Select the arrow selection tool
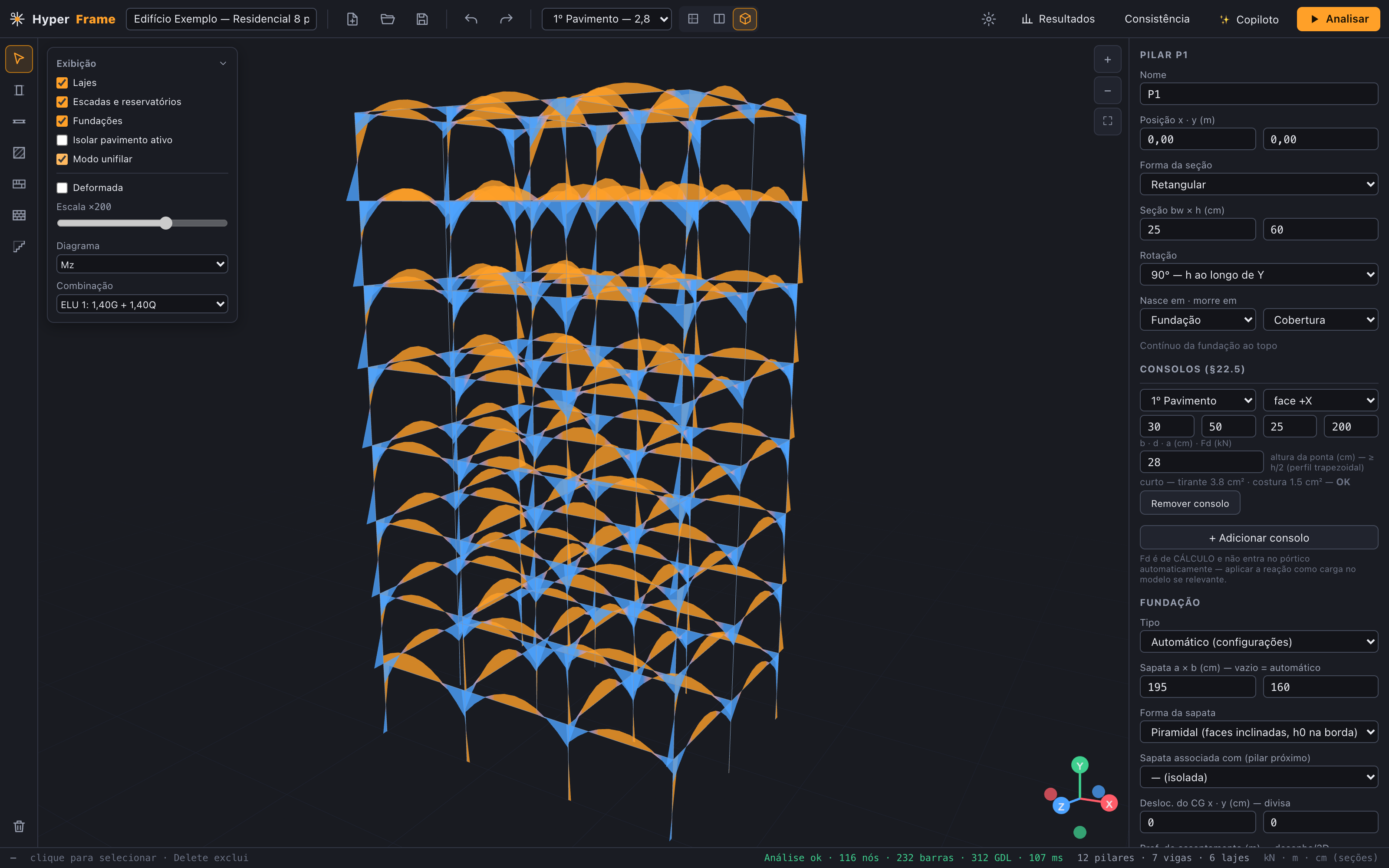The height and width of the screenshot is (868, 1389). pyautogui.click(x=19, y=59)
